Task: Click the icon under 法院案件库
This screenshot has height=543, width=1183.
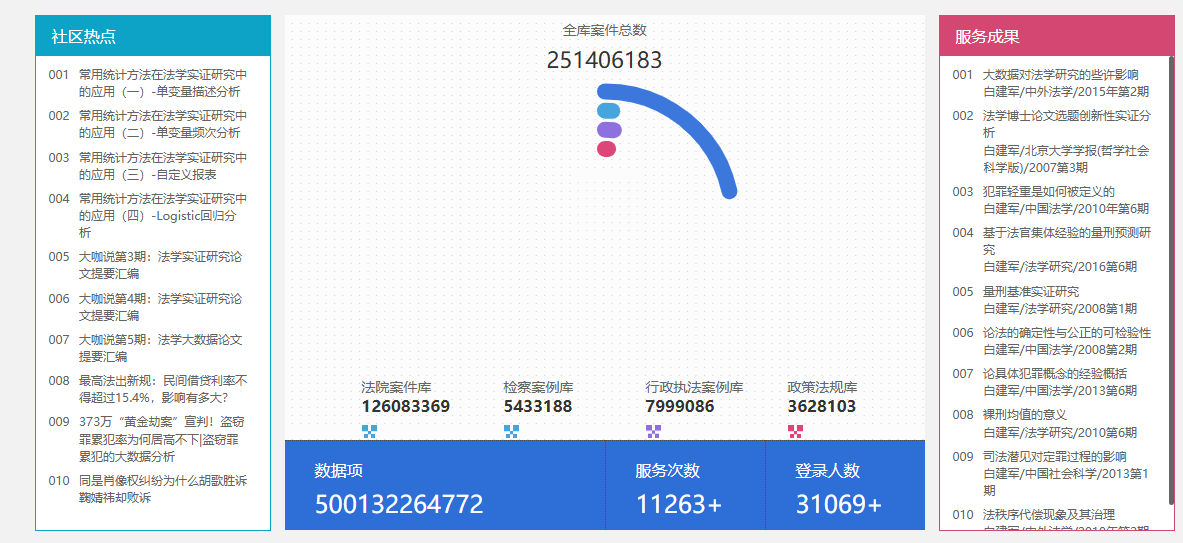Action: 369,431
